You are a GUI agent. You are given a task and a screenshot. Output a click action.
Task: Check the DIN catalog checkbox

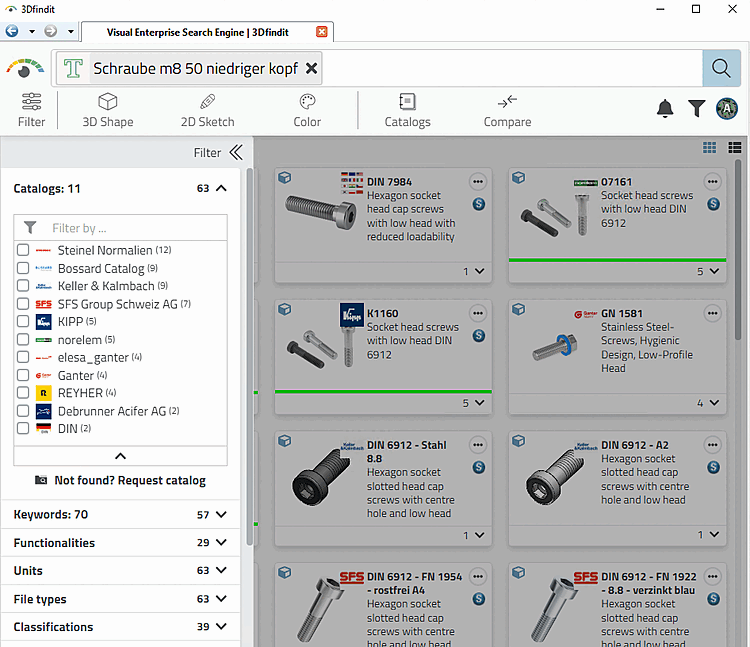click(23, 428)
